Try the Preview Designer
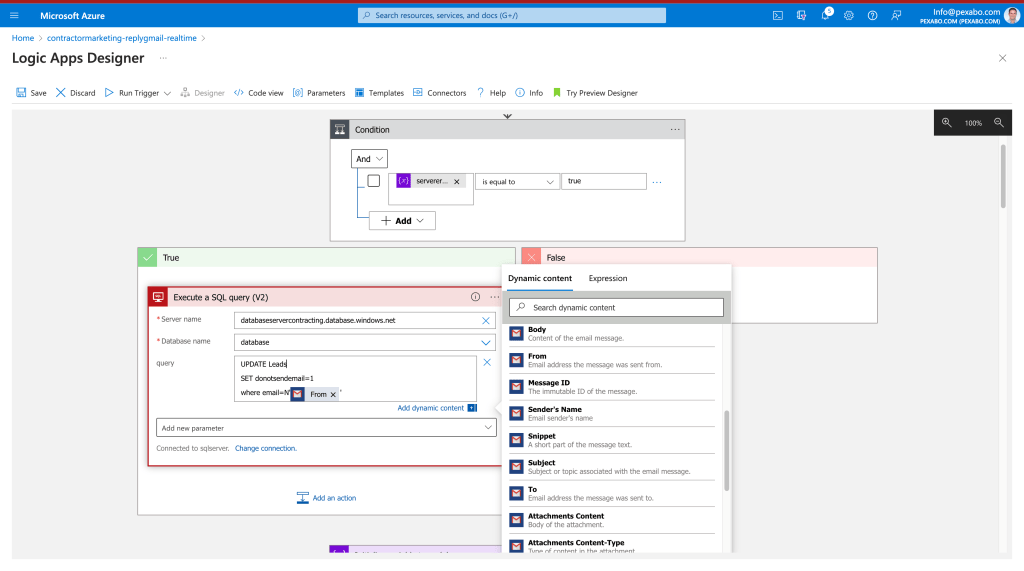1024x571 pixels. [x=595, y=93]
